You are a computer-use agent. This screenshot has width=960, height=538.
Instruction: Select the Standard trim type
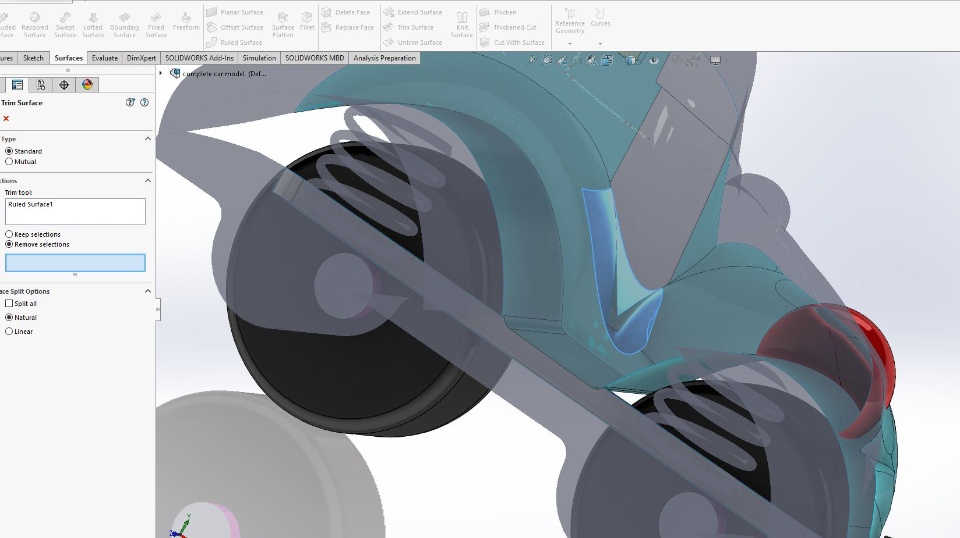pos(24,151)
